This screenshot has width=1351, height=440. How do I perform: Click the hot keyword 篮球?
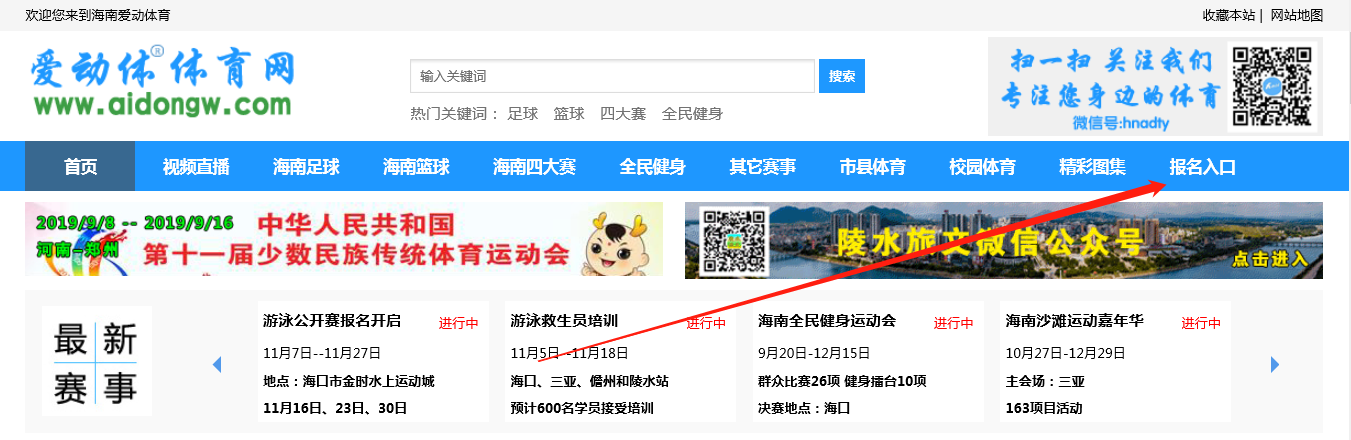569,114
